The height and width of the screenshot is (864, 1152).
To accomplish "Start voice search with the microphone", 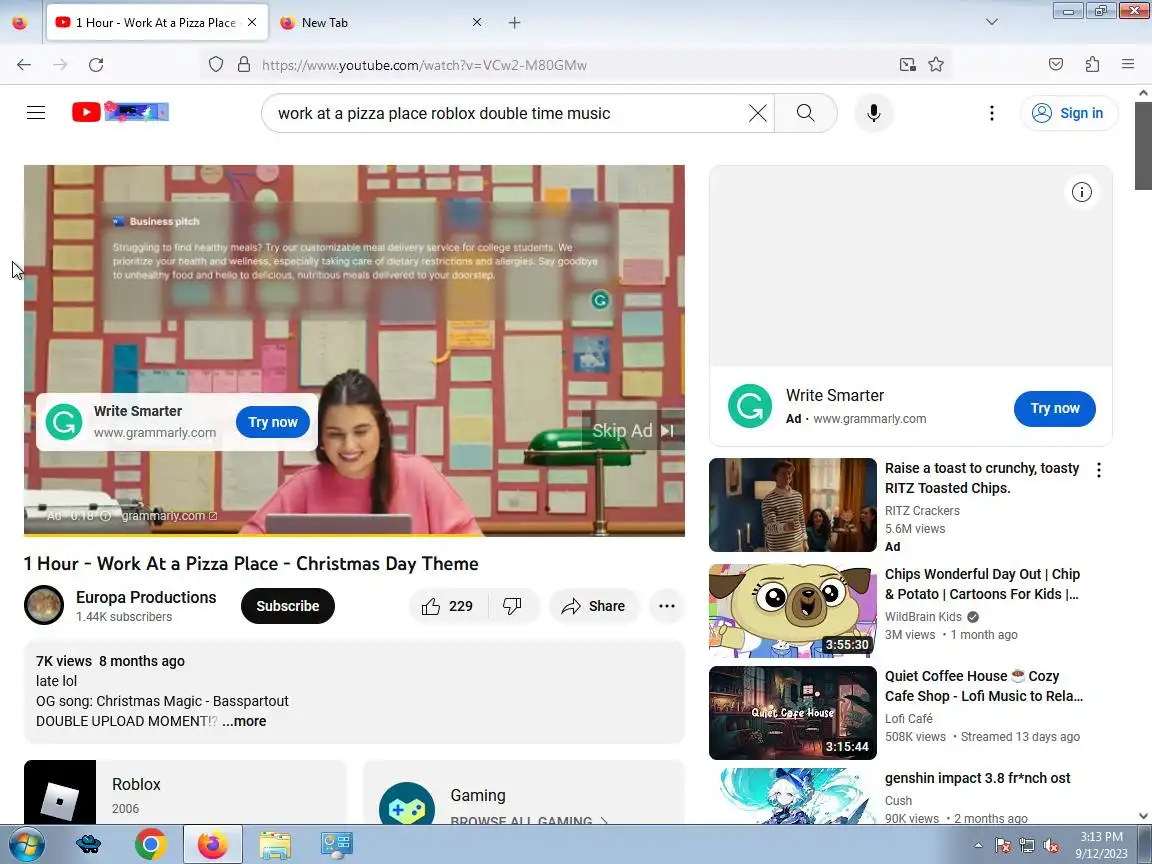I will point(874,113).
